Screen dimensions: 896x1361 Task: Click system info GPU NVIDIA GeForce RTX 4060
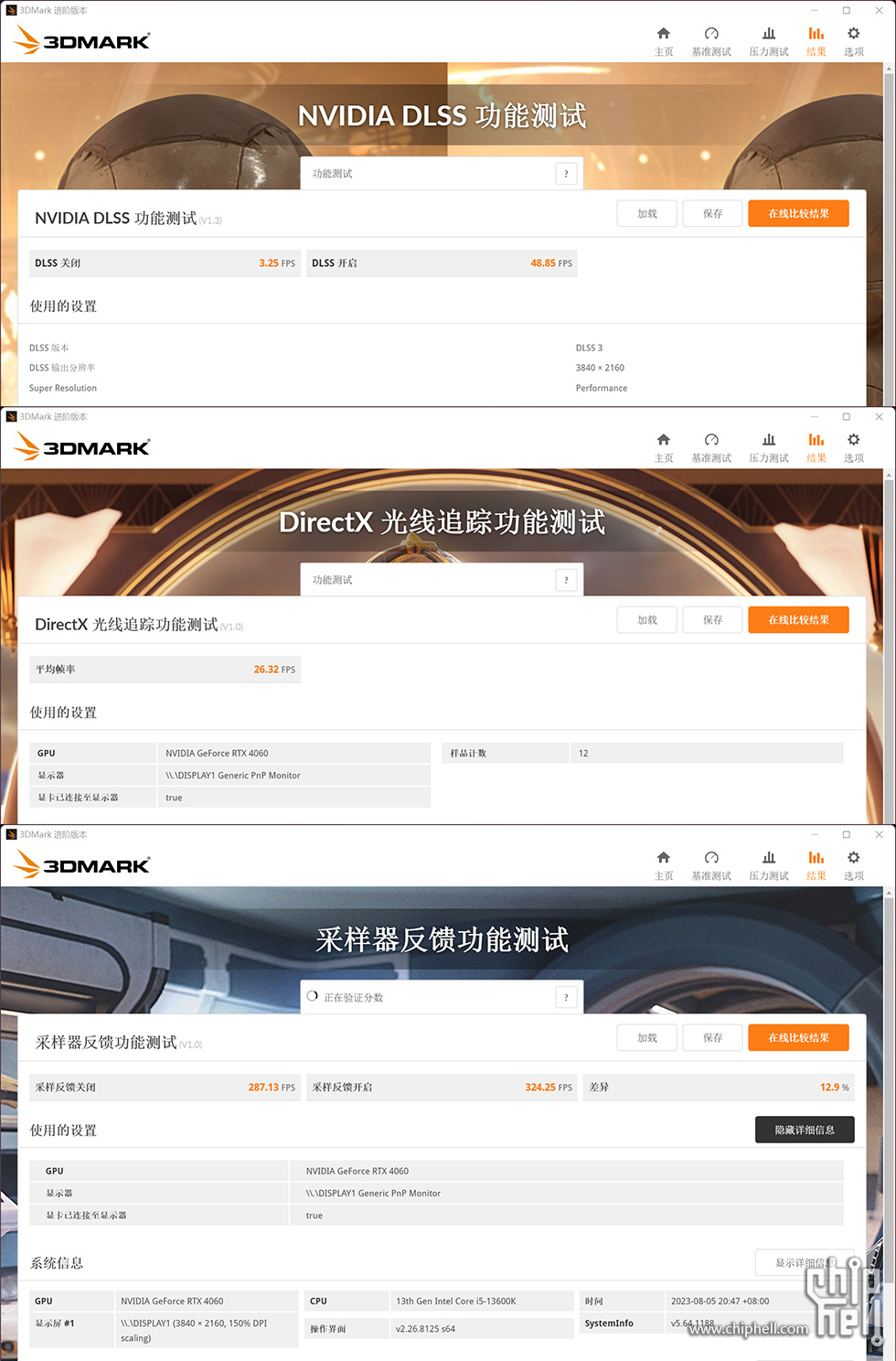point(207,1302)
